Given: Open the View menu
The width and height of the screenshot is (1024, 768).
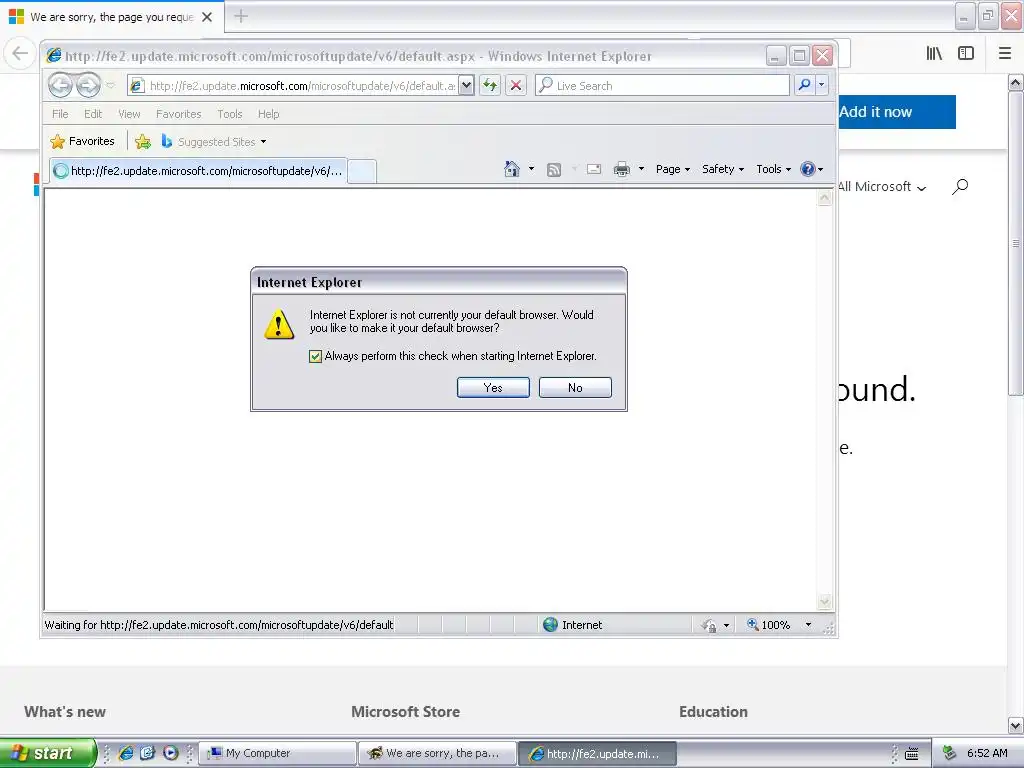Looking at the screenshot, I should tap(129, 114).
